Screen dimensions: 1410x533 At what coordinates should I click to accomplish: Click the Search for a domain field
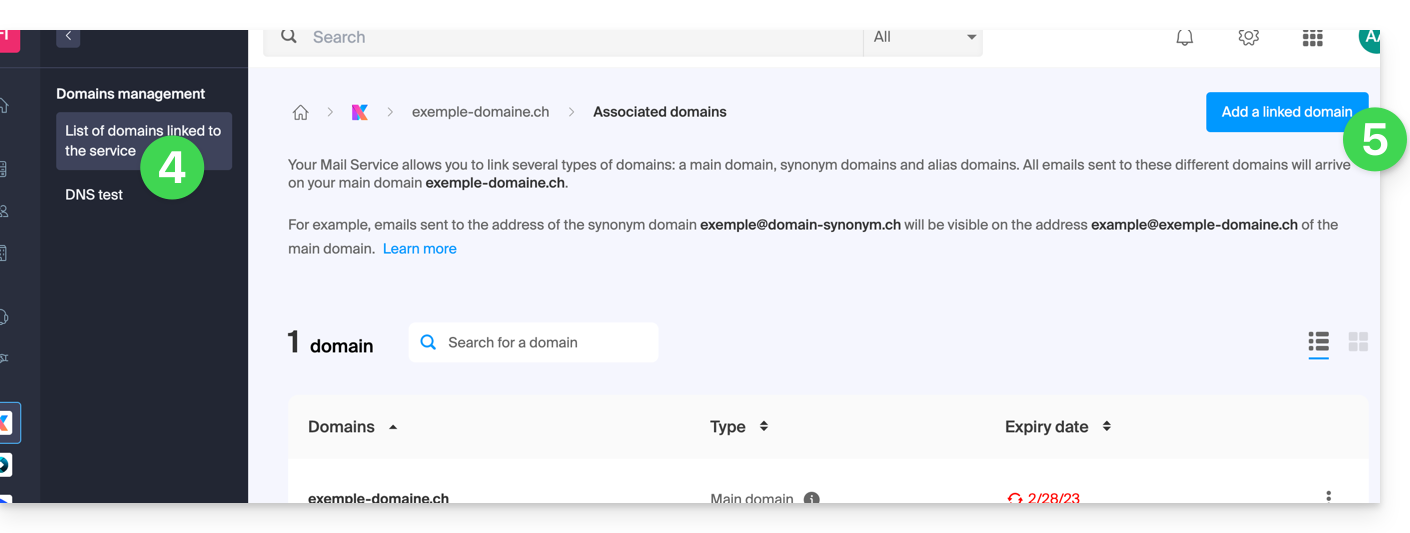point(545,343)
